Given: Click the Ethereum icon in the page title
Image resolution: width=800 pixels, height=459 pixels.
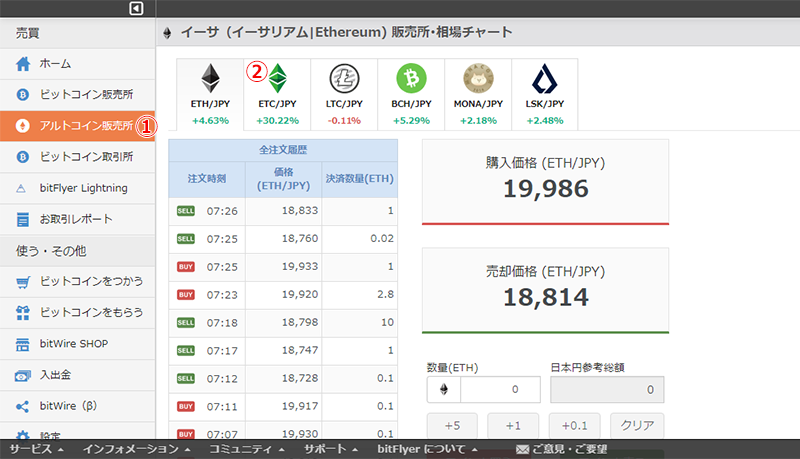Looking at the screenshot, I should (167, 34).
